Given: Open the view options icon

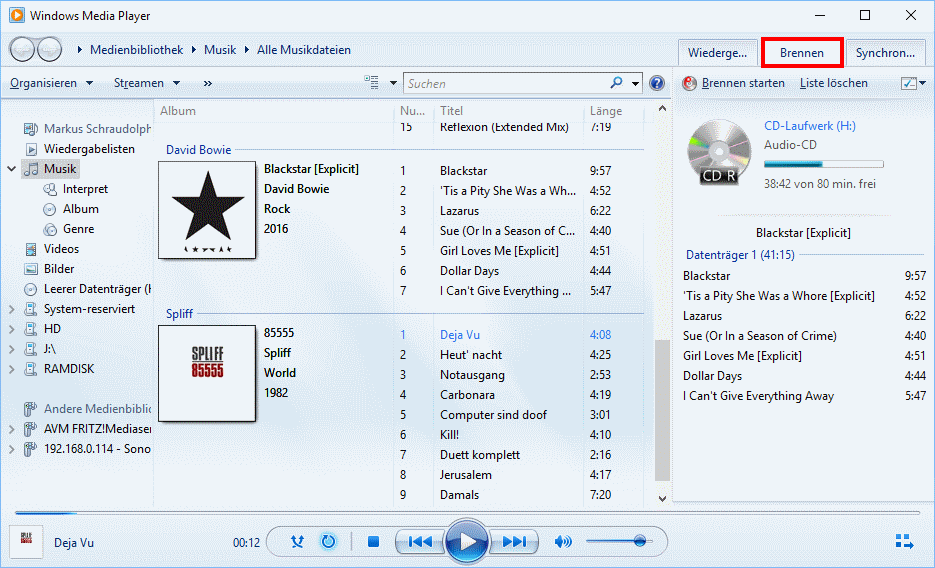Looking at the screenshot, I should pos(371,83).
